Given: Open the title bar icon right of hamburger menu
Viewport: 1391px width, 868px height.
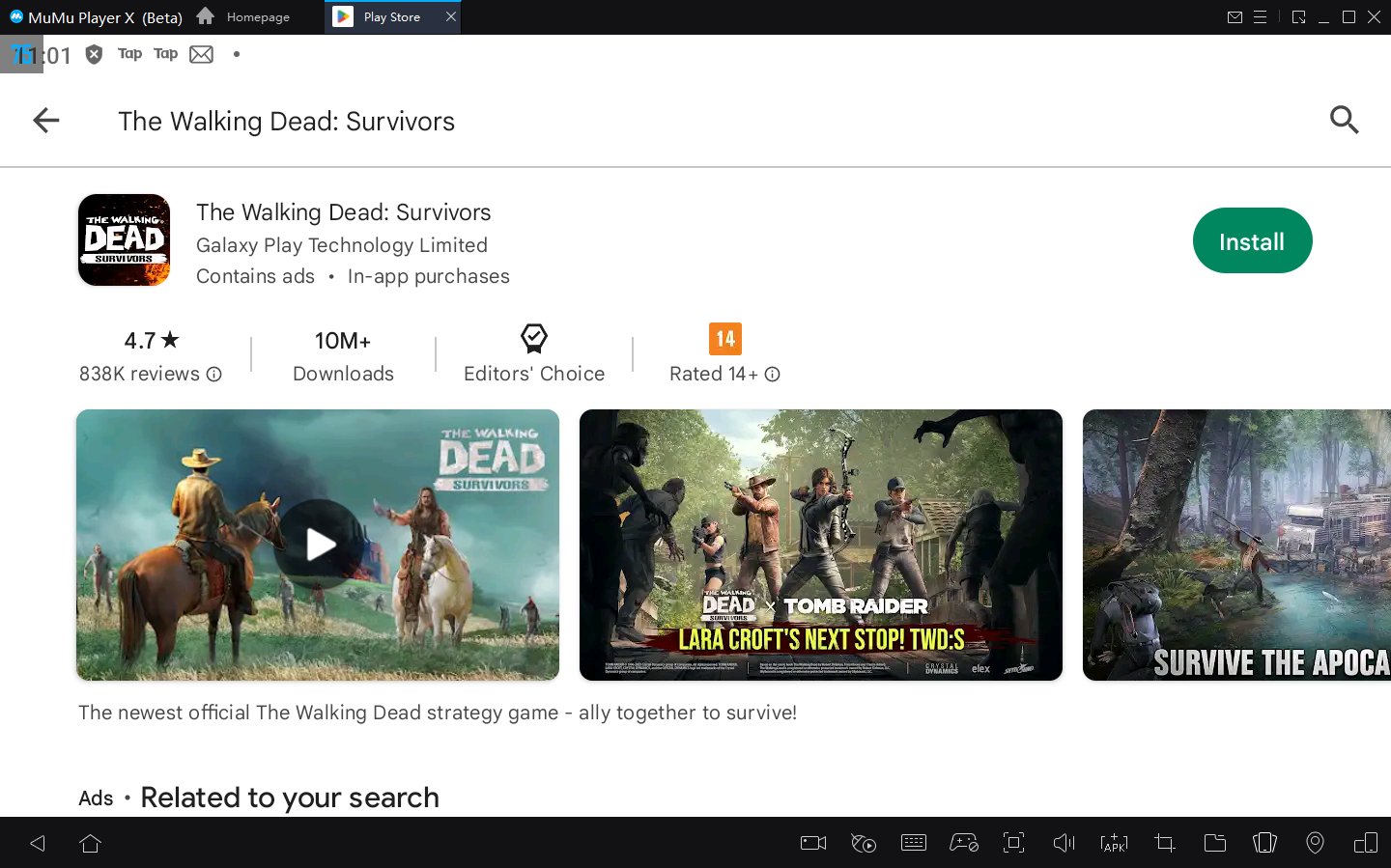Looking at the screenshot, I should (1299, 17).
